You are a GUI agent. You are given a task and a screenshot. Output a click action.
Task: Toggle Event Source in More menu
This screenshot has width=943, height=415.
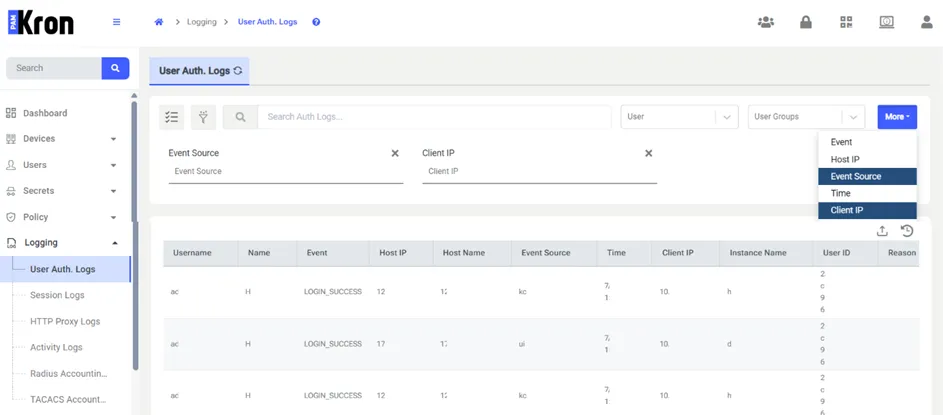(x=867, y=176)
